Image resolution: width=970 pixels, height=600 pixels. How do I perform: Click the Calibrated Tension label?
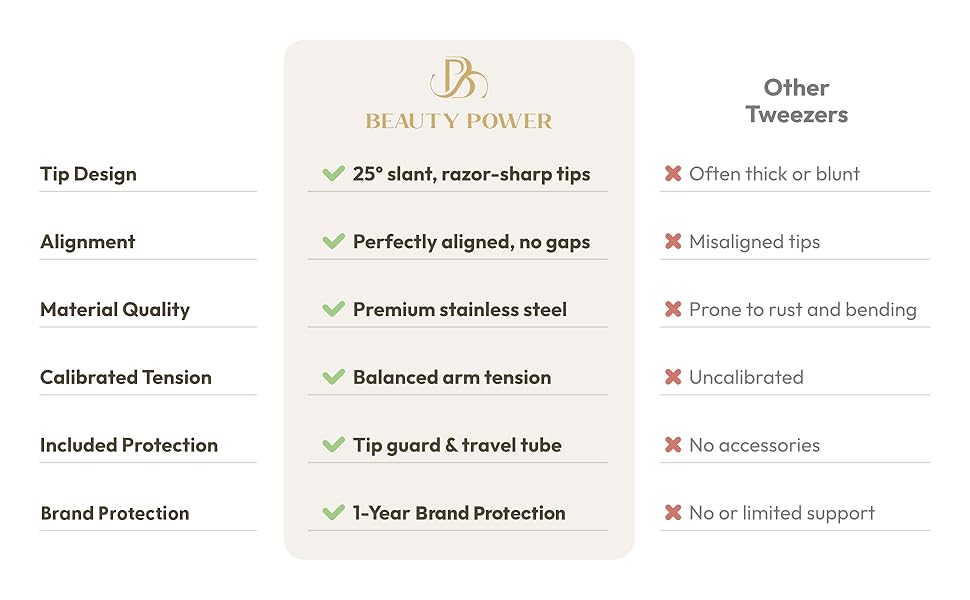pos(126,378)
